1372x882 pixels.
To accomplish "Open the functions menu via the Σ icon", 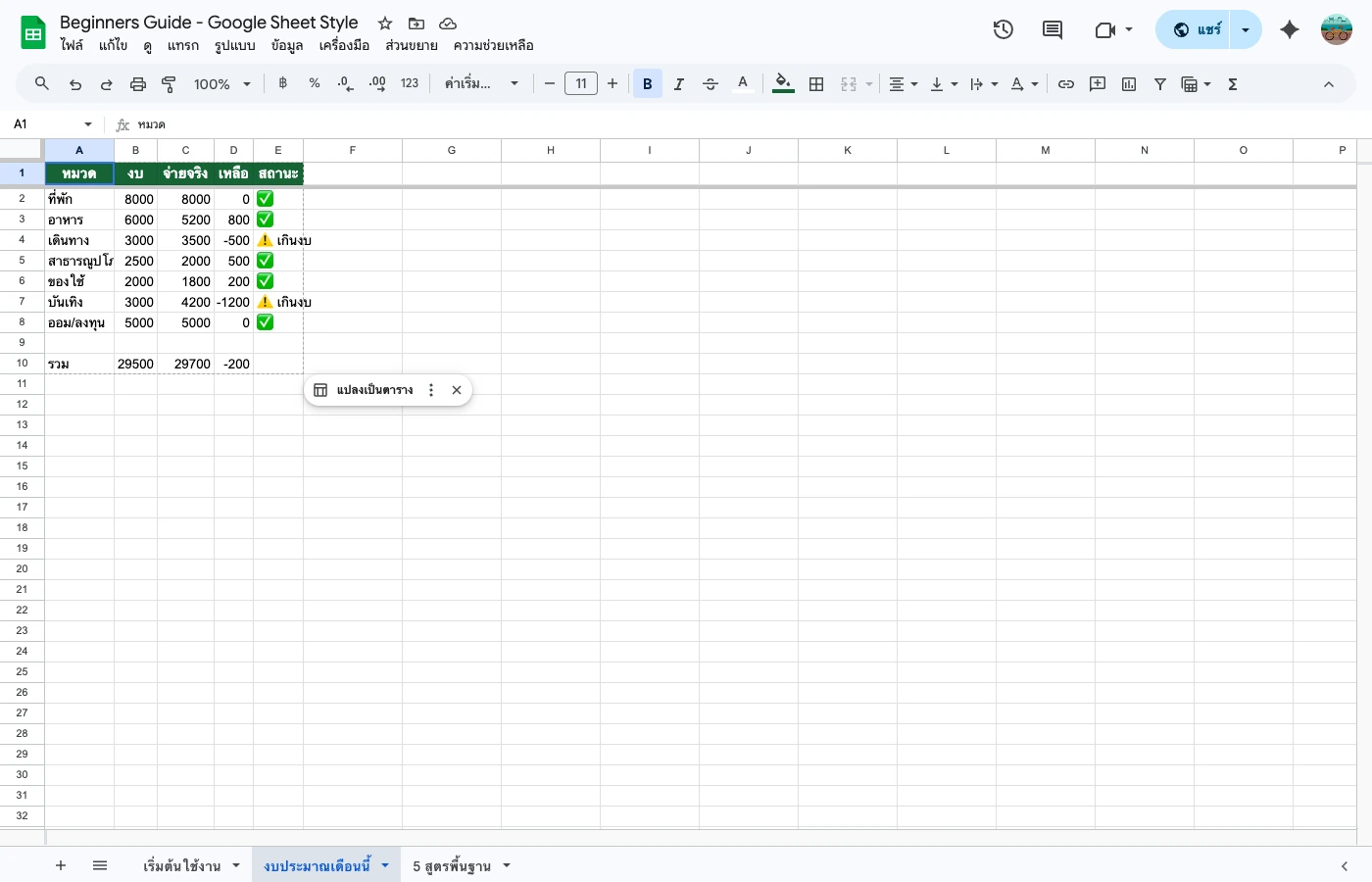I will (1232, 83).
